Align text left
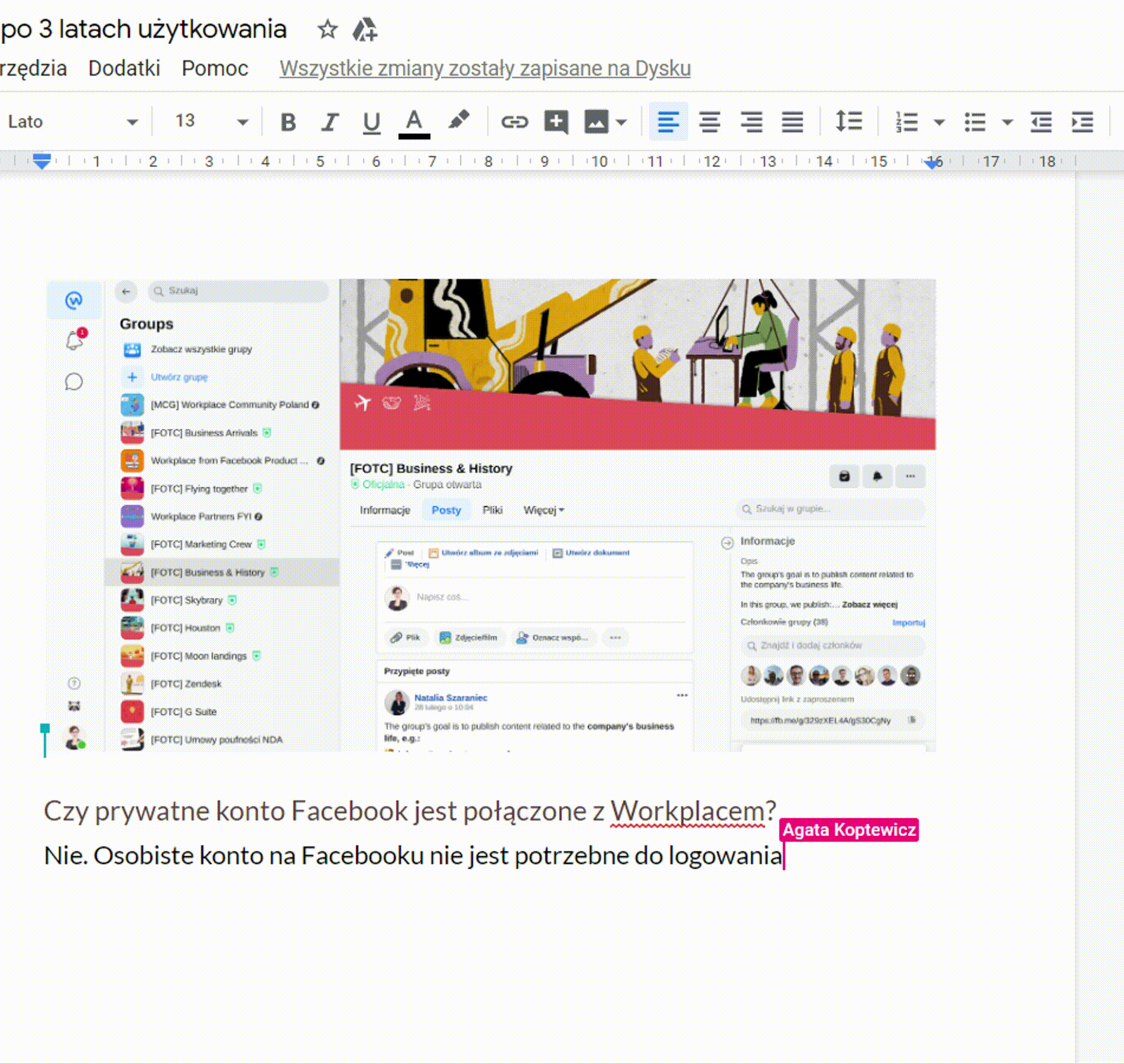This screenshot has height=1064, width=1124. [668, 122]
